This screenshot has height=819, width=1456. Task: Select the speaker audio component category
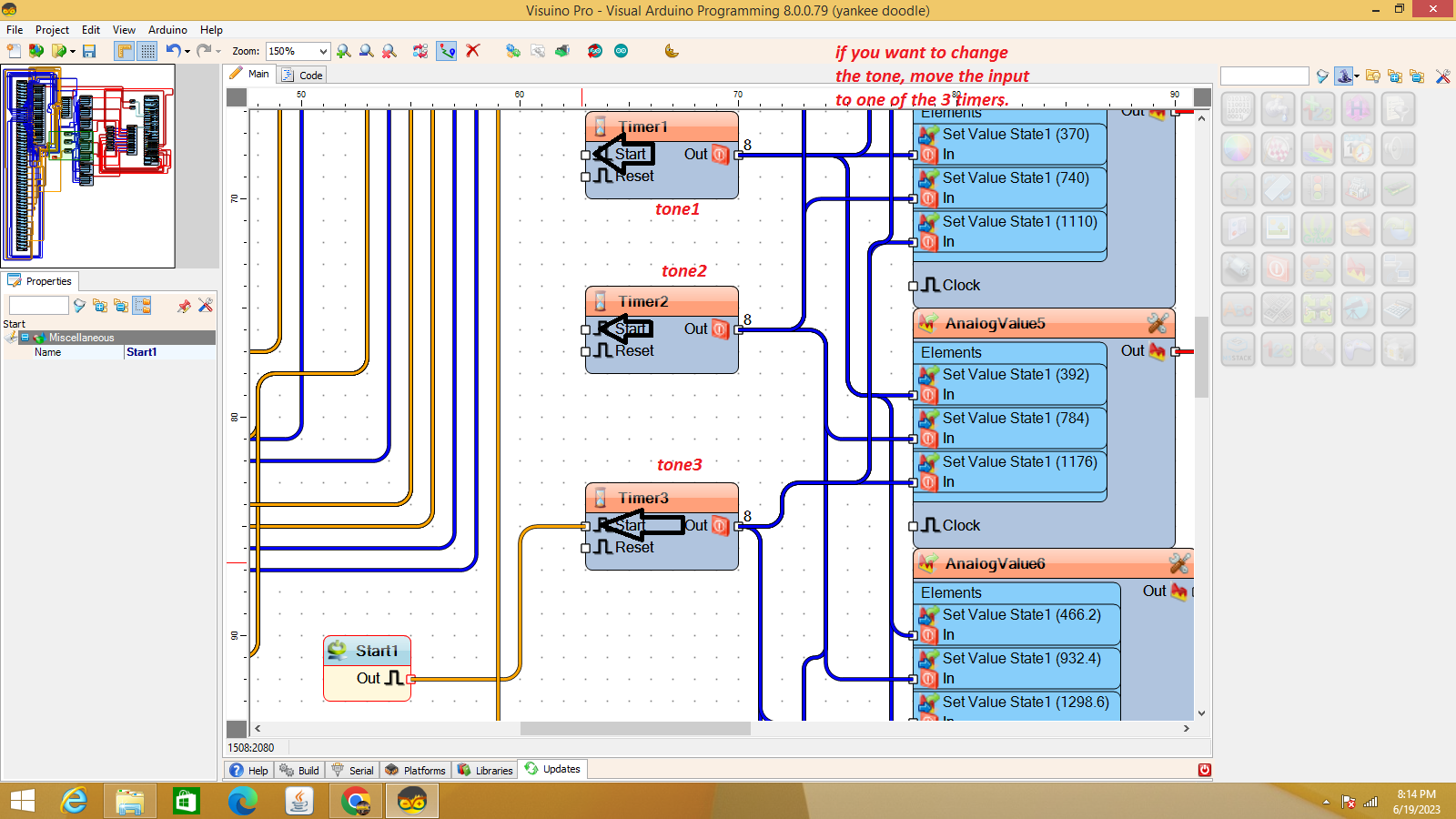pyautogui.click(x=1399, y=148)
